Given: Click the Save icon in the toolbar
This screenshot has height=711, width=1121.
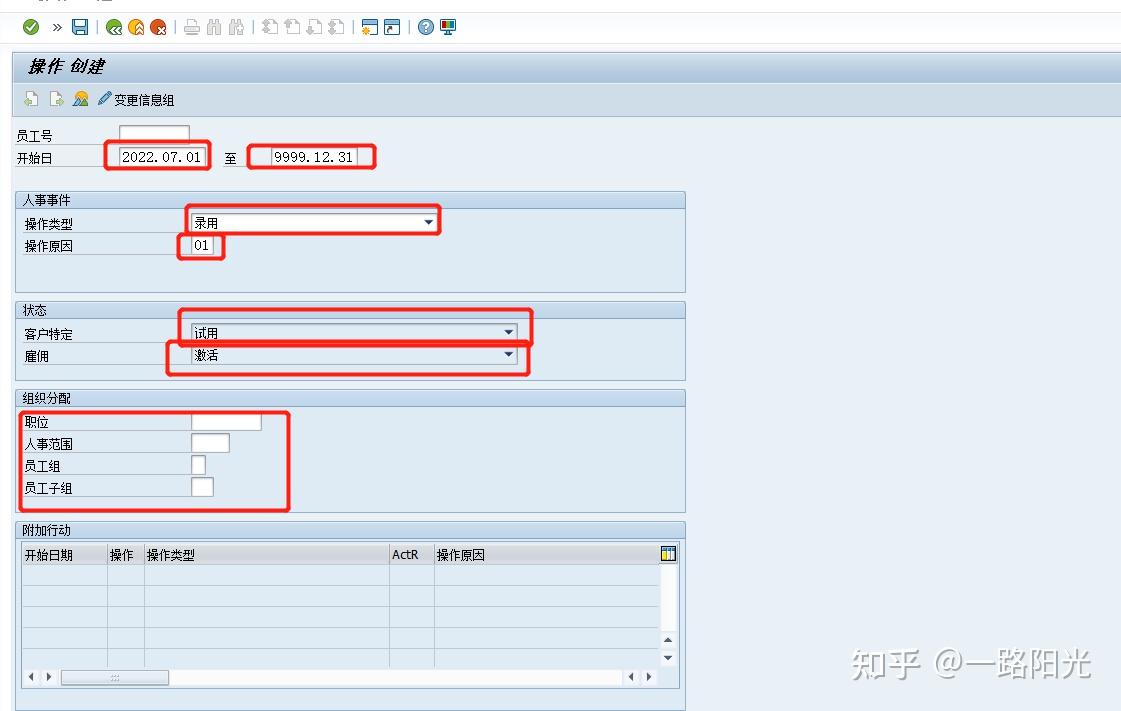Looking at the screenshot, I should pyautogui.click(x=80, y=27).
